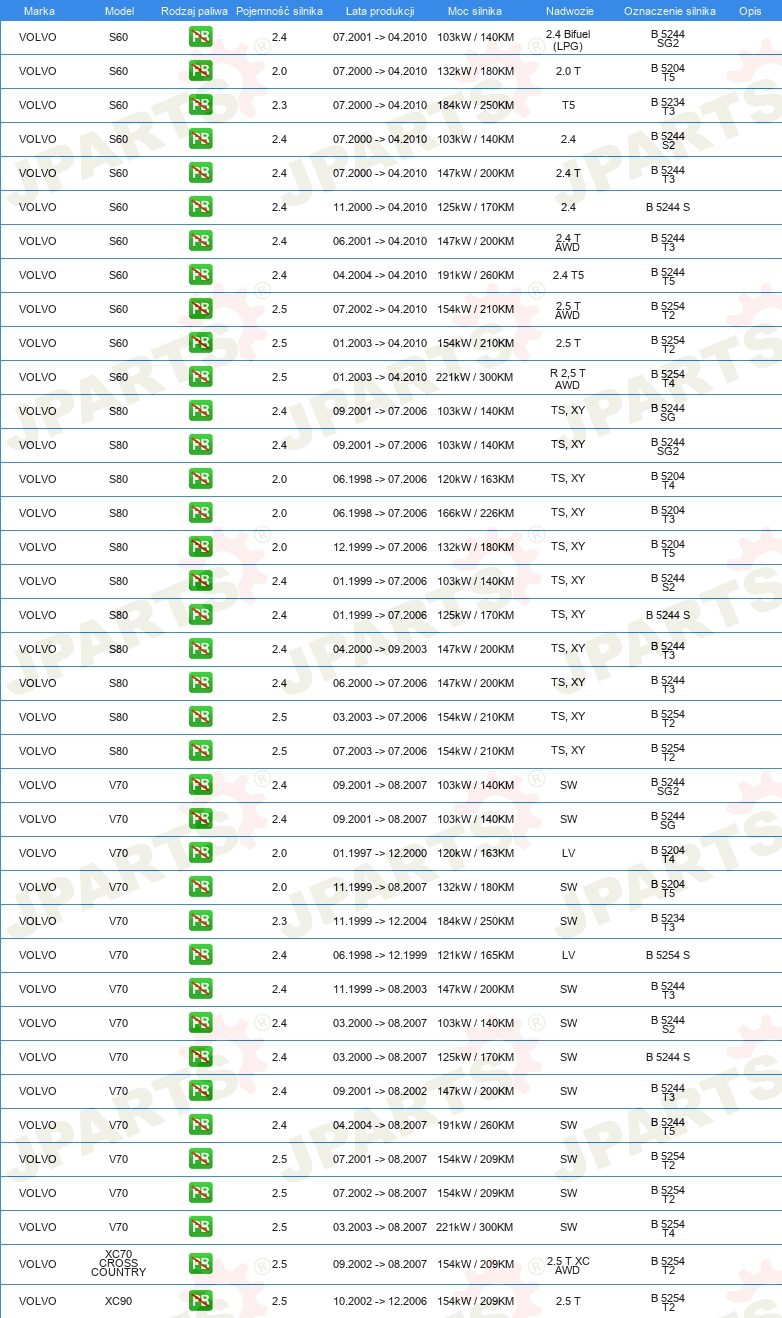Viewport: 782px width, 1318px height.
Task: Click petrol fuel icon in S60 Bifuel (LPG) row
Action: pos(200,38)
